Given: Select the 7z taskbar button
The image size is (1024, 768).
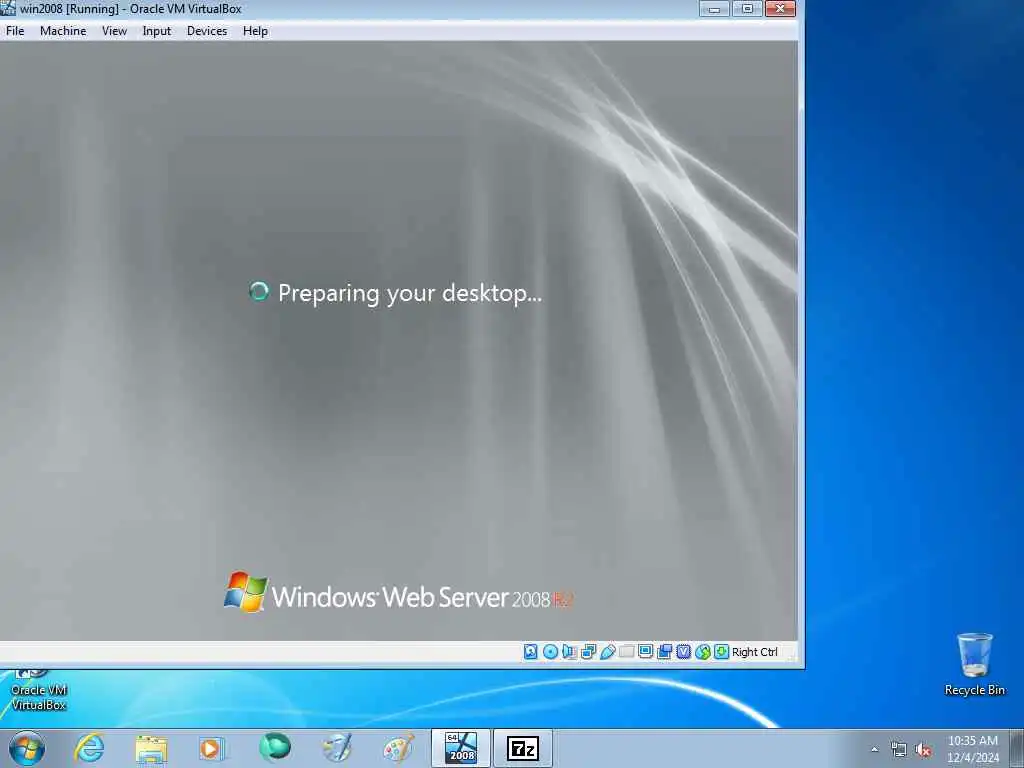Looking at the screenshot, I should pyautogui.click(x=522, y=748).
